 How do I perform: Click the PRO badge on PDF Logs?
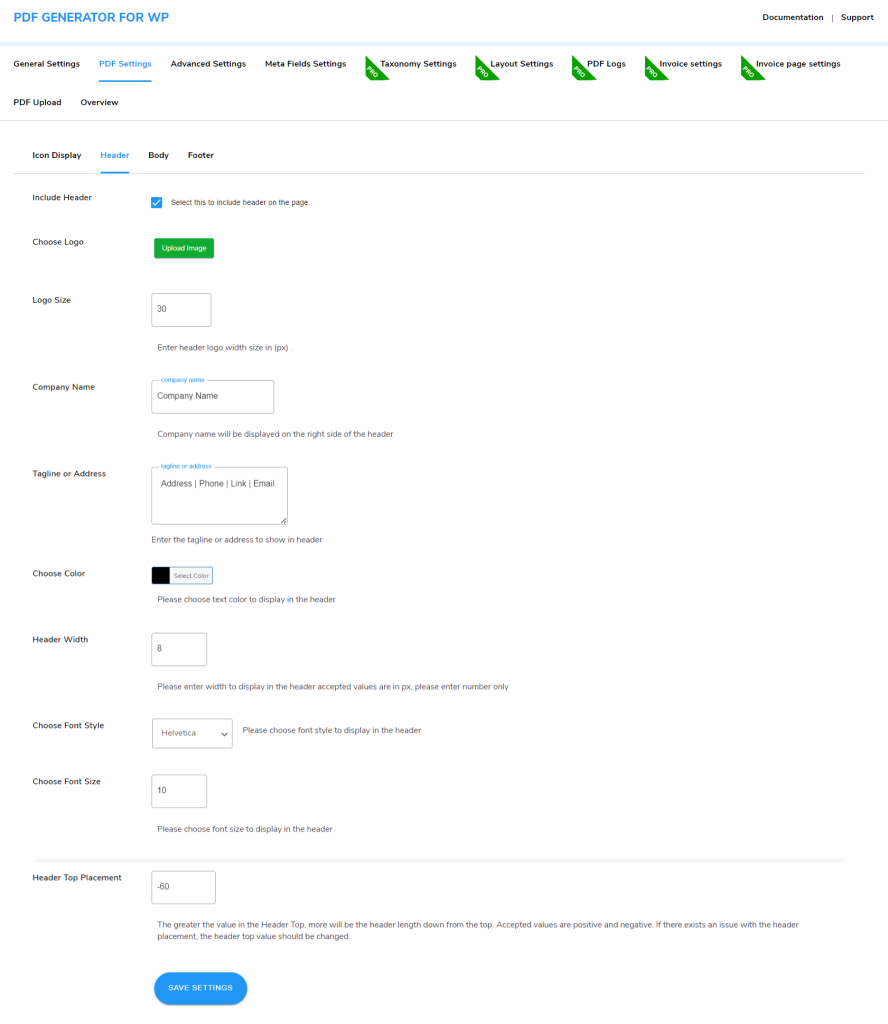pyautogui.click(x=582, y=68)
